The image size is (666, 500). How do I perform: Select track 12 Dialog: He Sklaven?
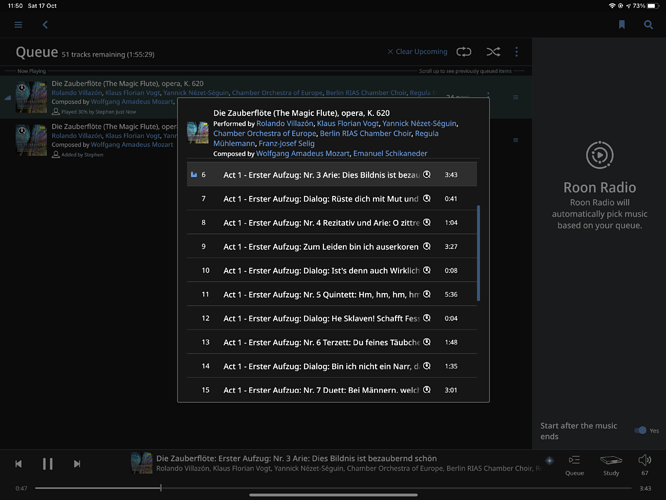pyautogui.click(x=332, y=318)
